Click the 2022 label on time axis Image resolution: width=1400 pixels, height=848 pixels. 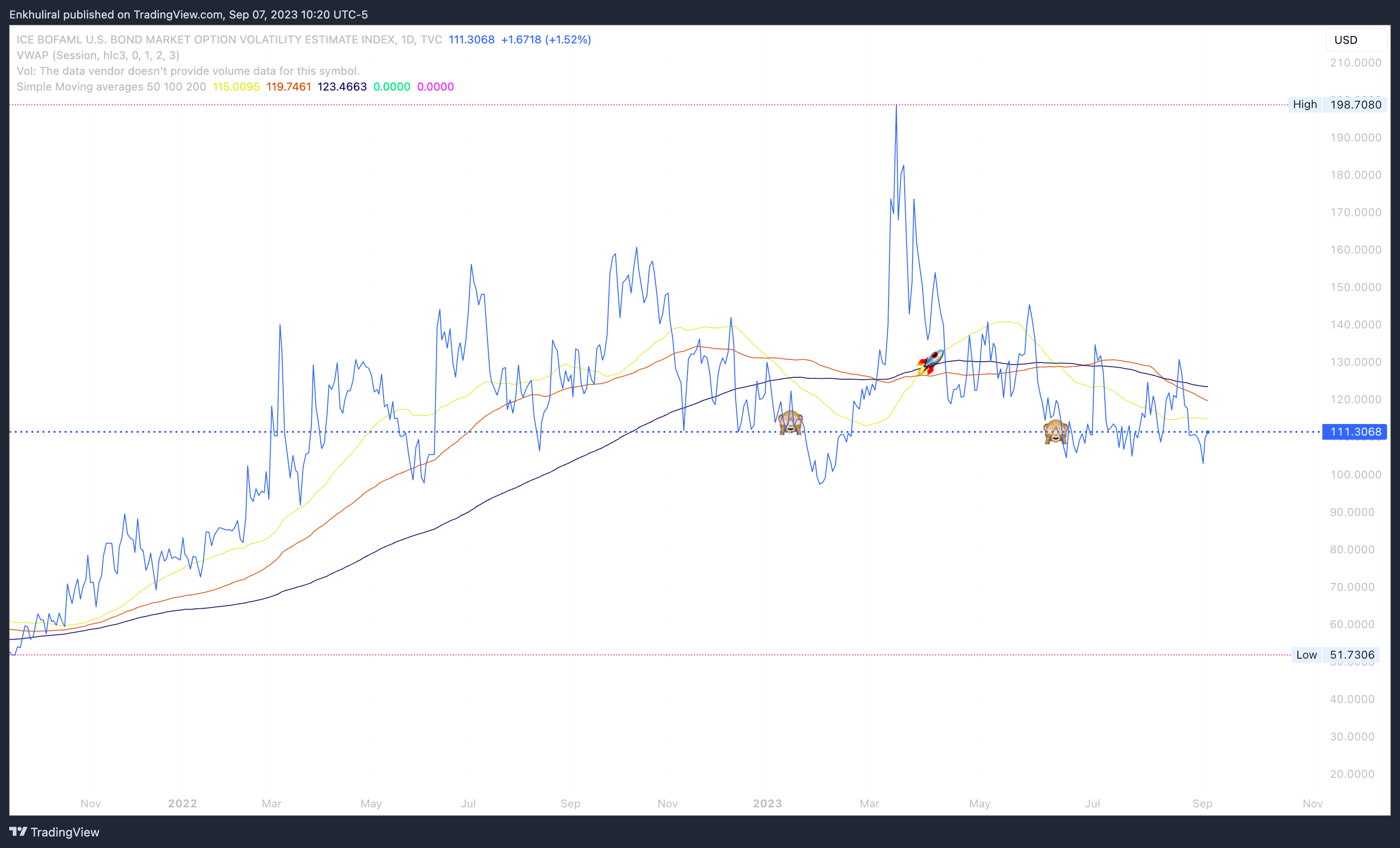pos(183,803)
